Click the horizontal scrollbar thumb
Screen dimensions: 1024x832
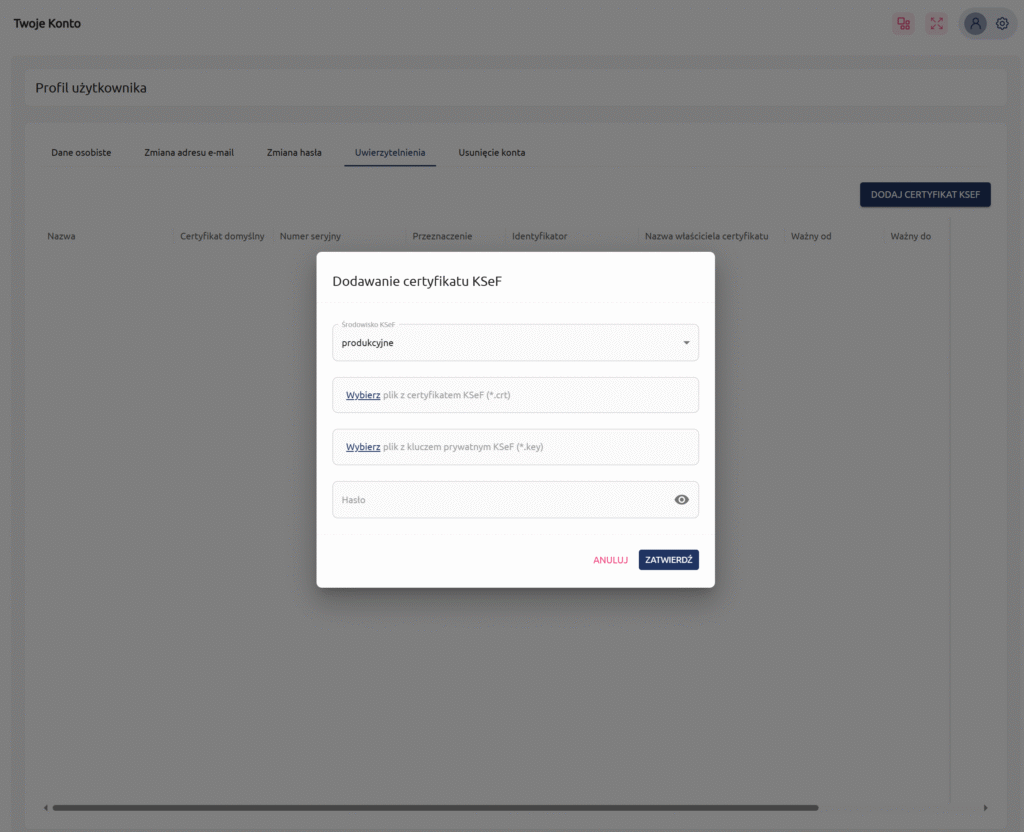435,808
